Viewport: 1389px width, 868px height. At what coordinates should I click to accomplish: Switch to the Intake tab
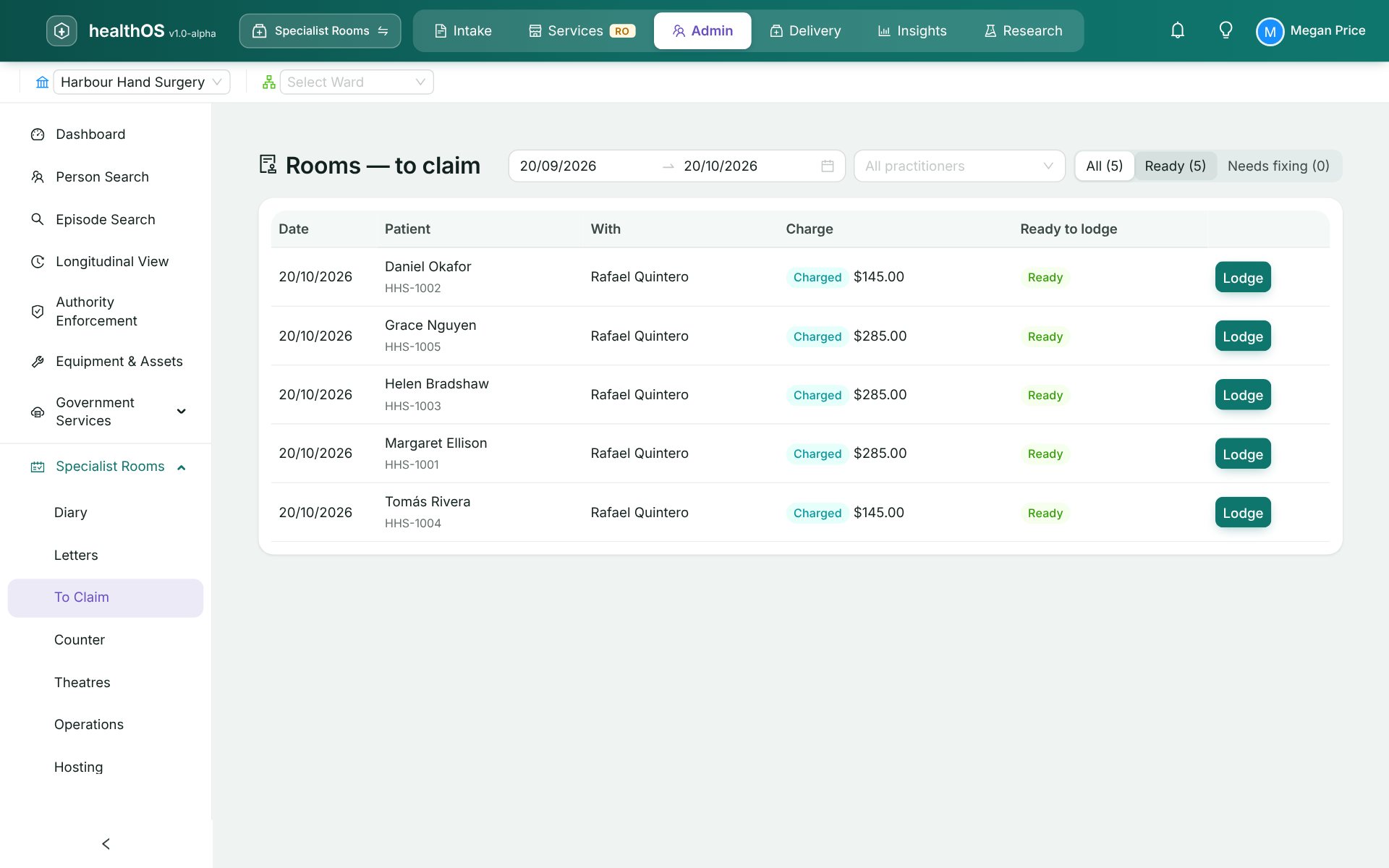click(463, 31)
